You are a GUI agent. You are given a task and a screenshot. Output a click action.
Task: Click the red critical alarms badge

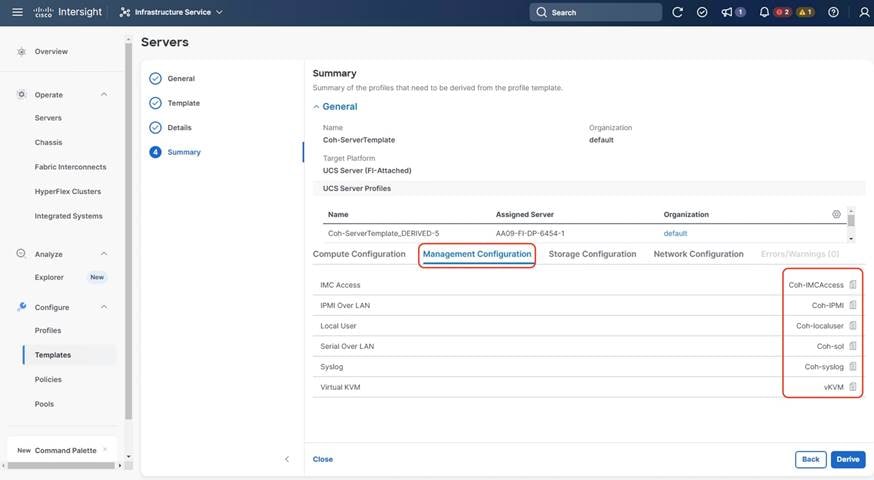click(783, 12)
